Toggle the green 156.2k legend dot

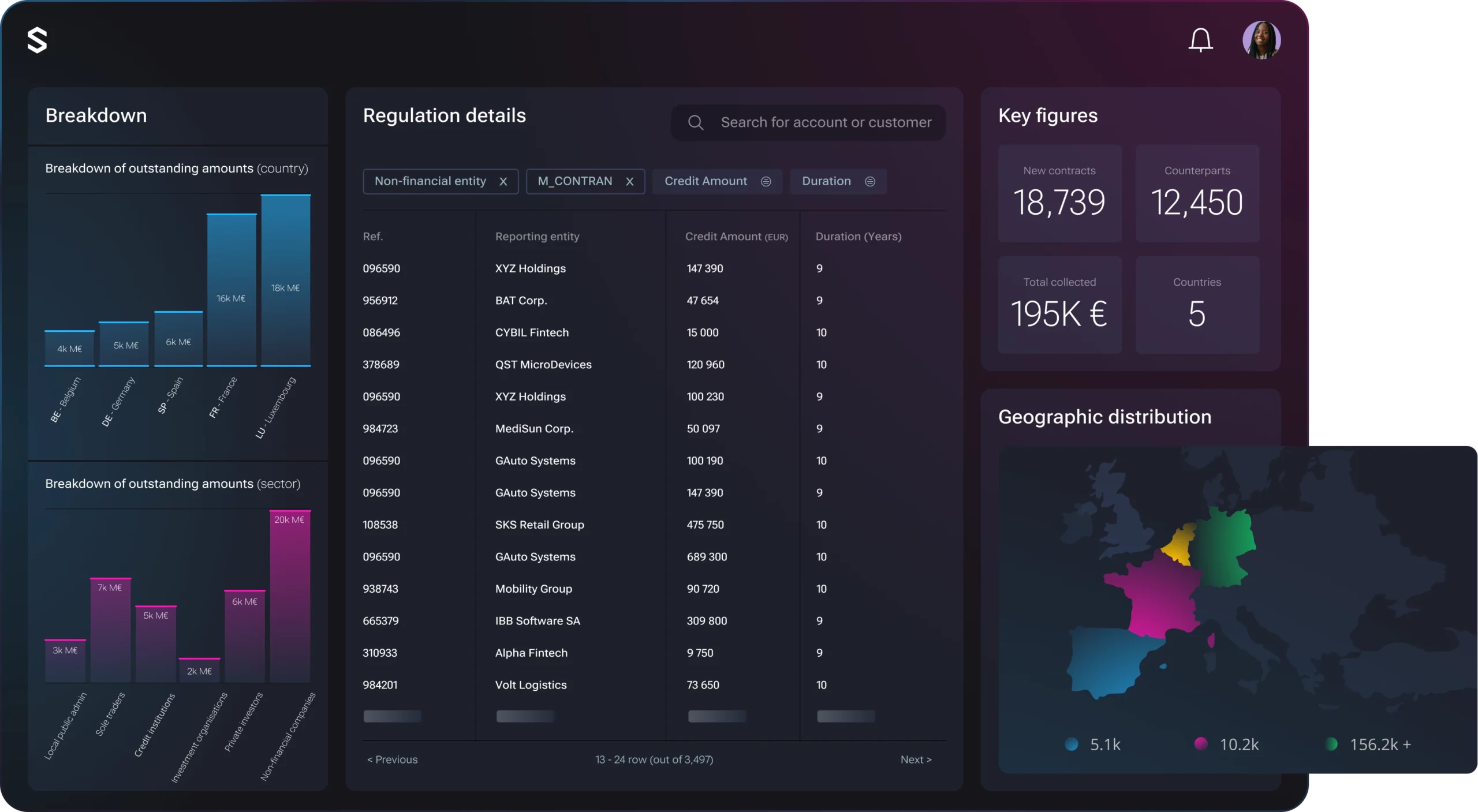1332,744
